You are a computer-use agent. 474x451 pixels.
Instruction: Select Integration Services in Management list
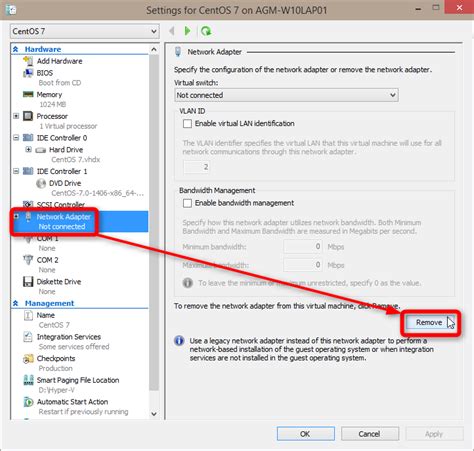point(69,337)
